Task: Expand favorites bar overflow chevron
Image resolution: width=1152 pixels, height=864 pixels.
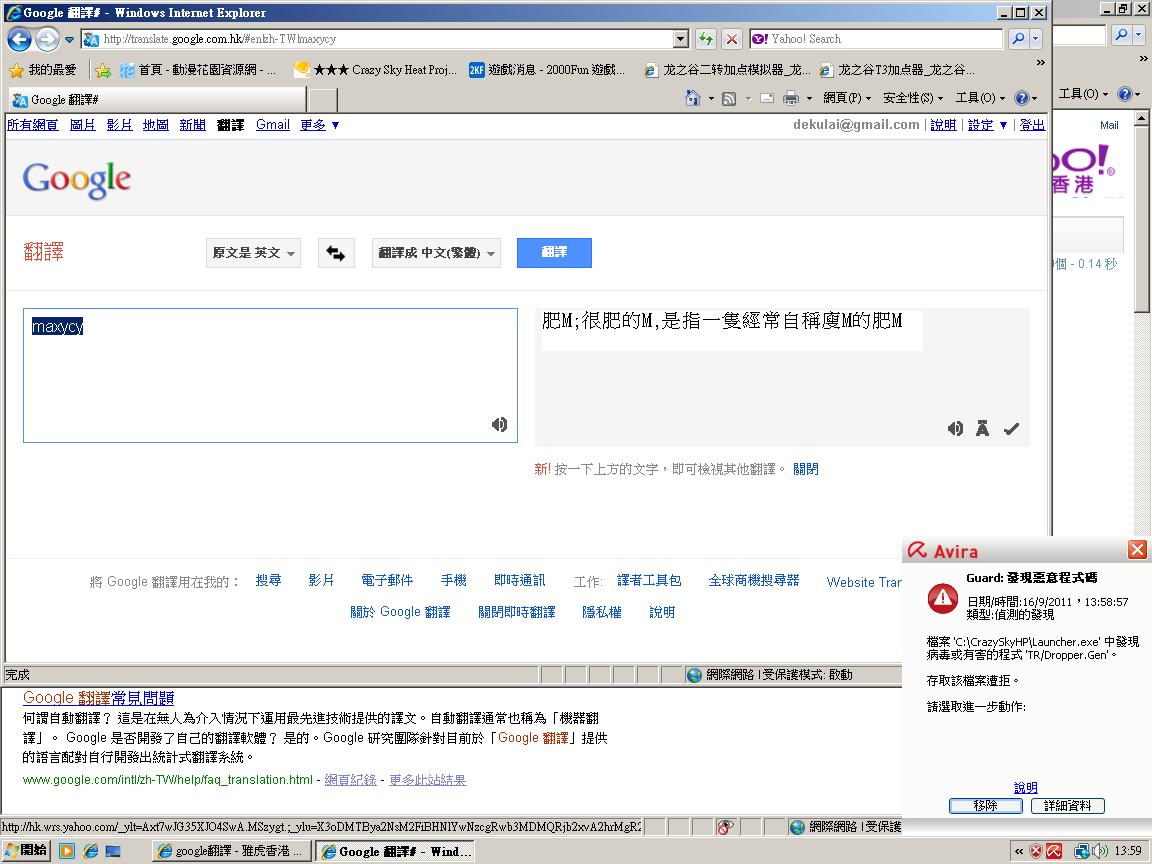Action: pos(1040,63)
